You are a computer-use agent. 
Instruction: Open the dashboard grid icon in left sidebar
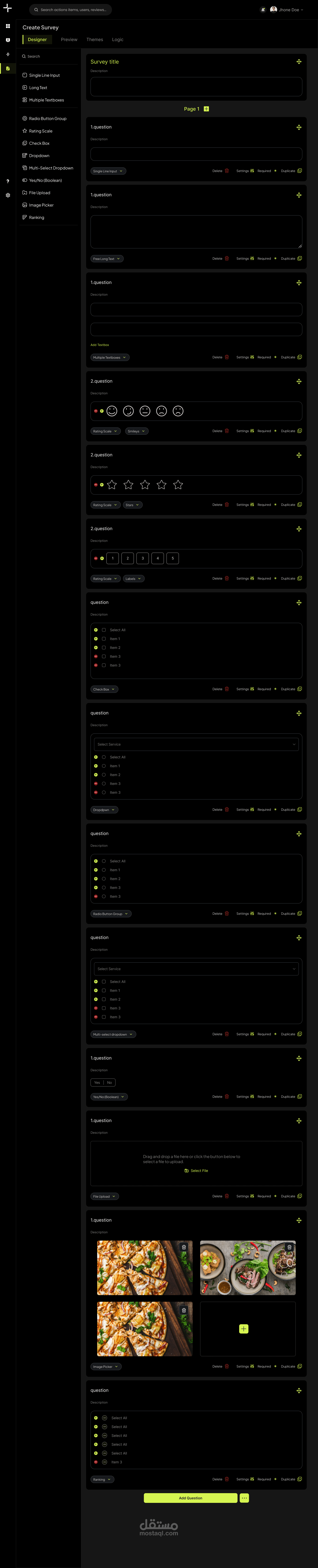8,26
